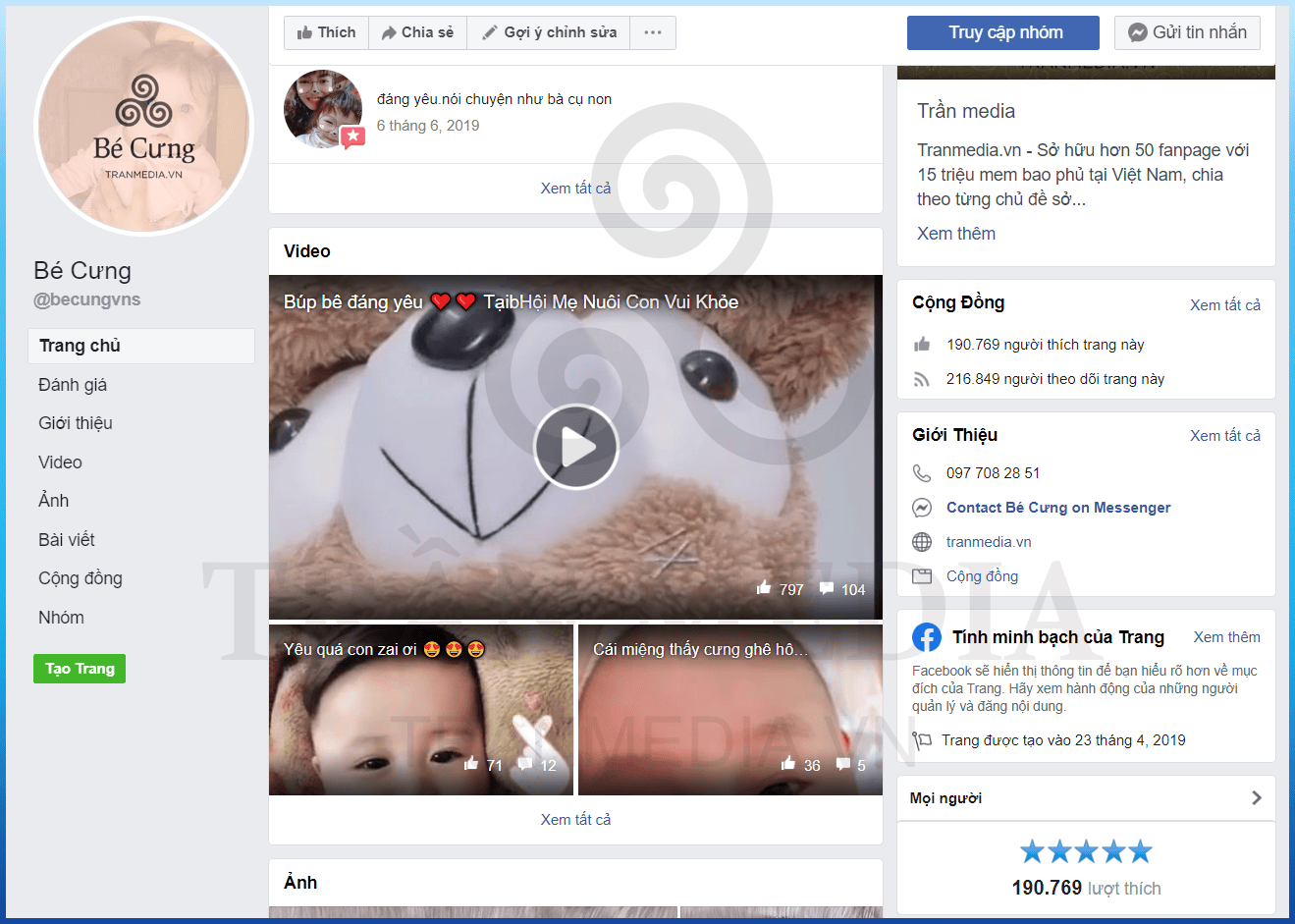The height and width of the screenshot is (924, 1295).
Task: Click the 097 708 28 51 phone number
Action: [993, 473]
